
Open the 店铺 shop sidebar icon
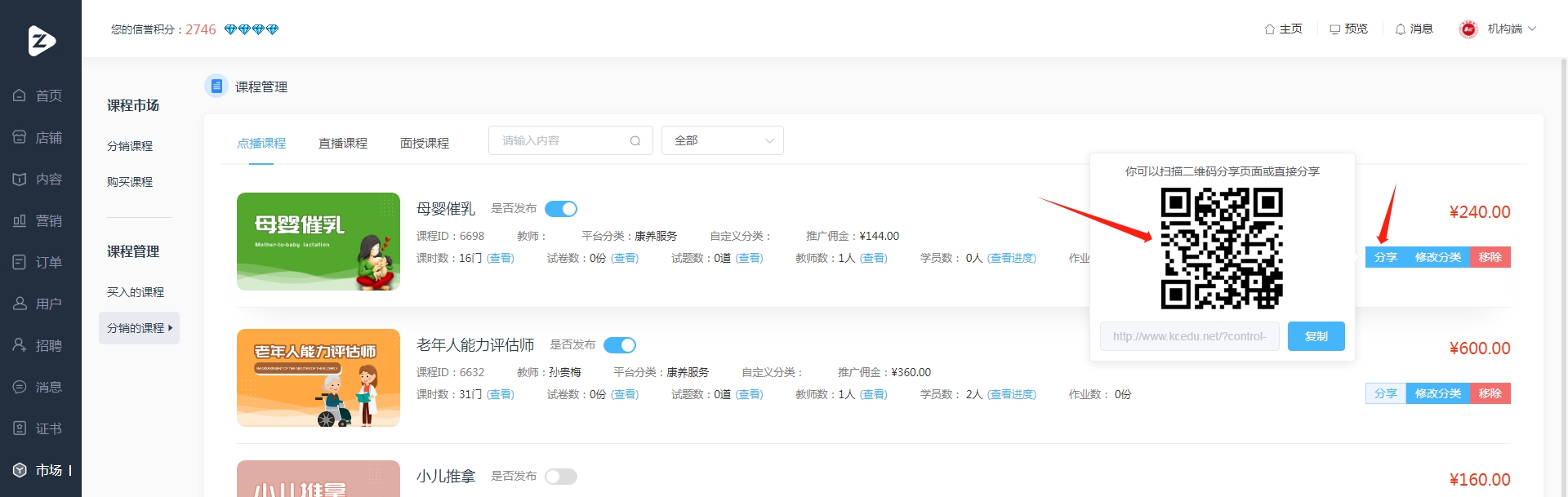(x=20, y=137)
